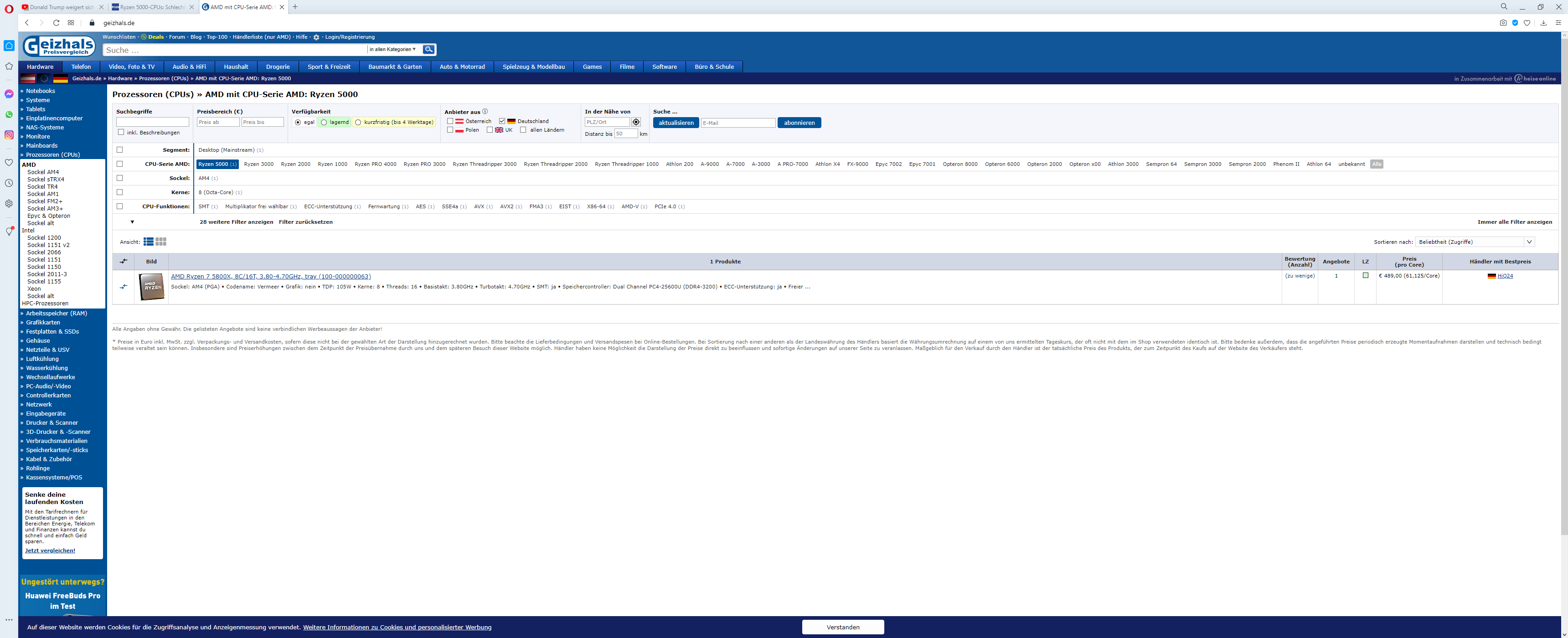The height and width of the screenshot is (638, 1568).
Task: Switch to grid view layout
Action: click(161, 242)
